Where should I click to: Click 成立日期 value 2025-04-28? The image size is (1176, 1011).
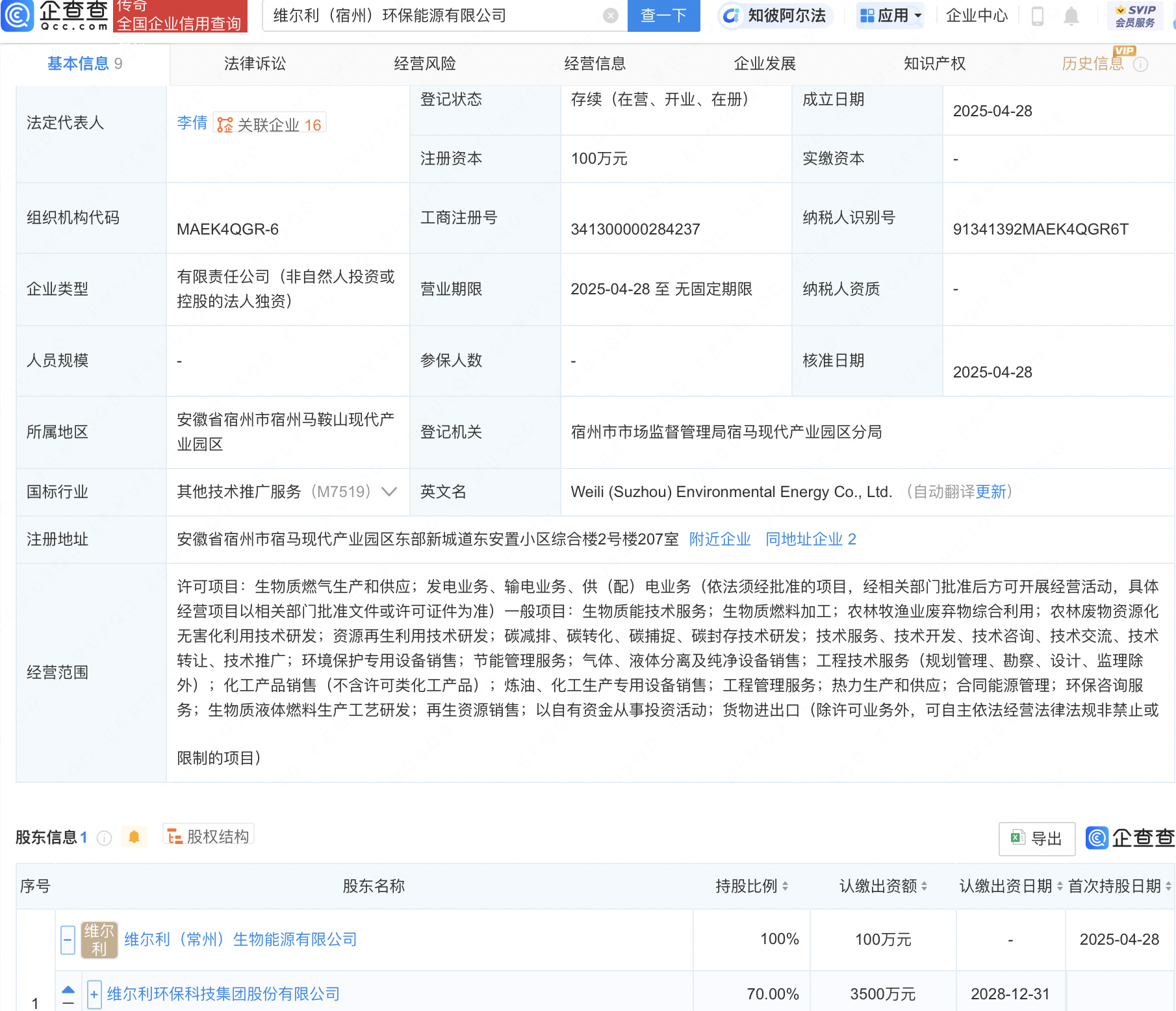pos(992,111)
